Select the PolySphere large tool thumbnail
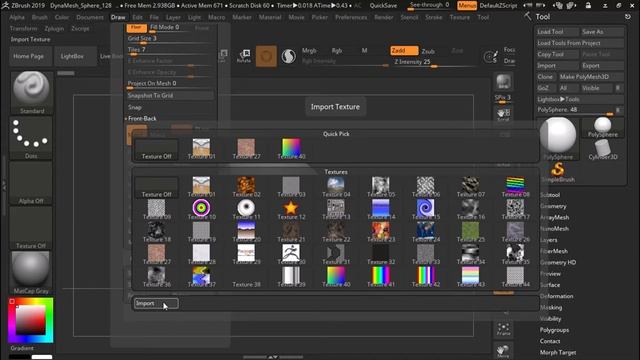This screenshot has width=640, height=360. point(558,139)
